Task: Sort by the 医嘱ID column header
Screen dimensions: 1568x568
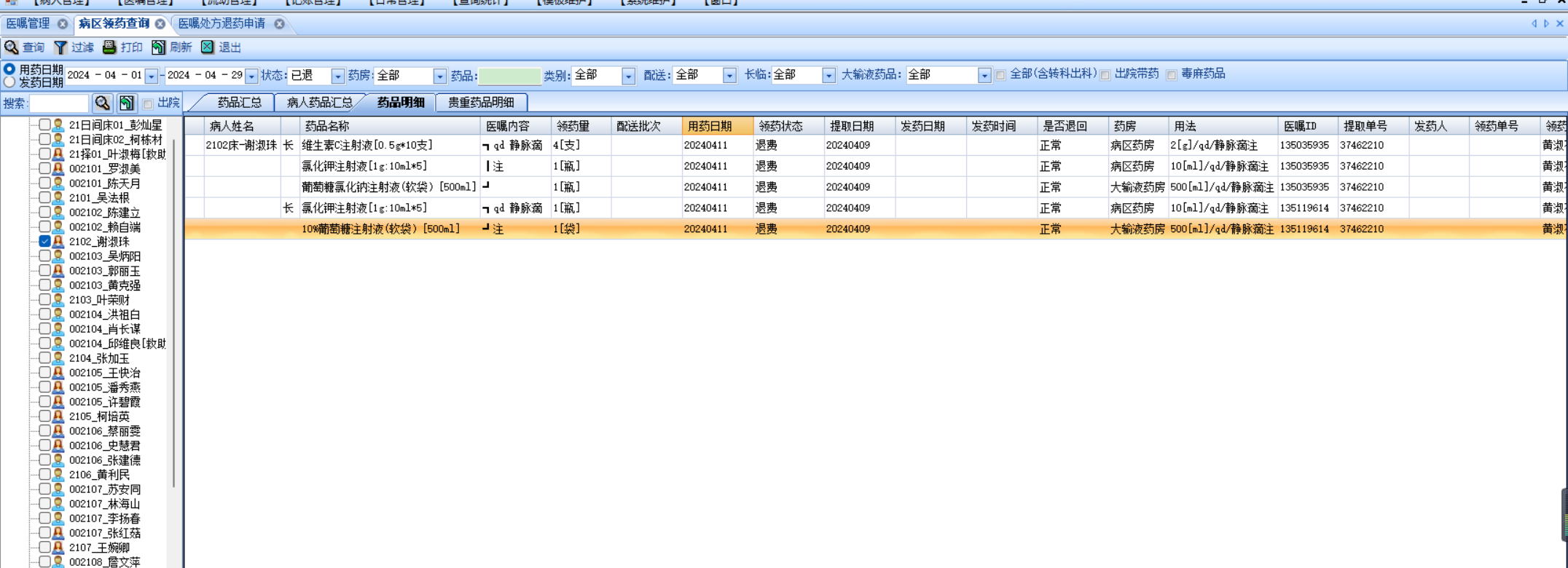Action: coord(1308,126)
